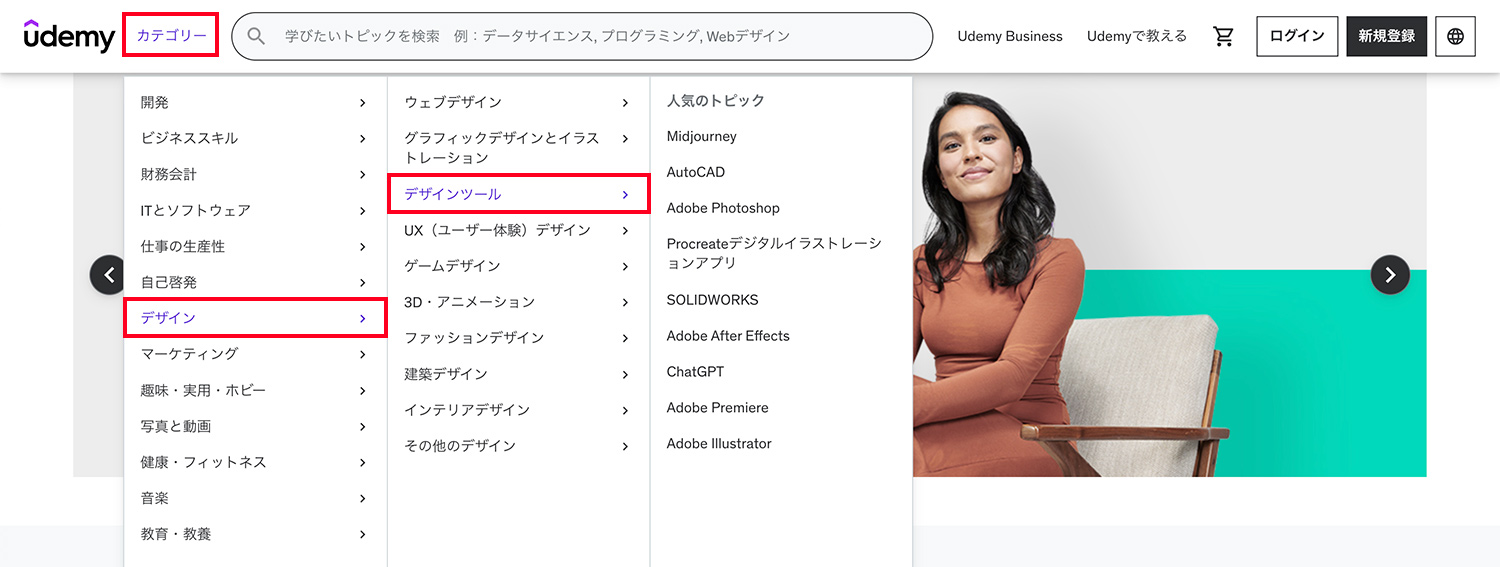Expand その他のデザイン chevron arrow
Screen dimensions: 1500x567
point(625,446)
